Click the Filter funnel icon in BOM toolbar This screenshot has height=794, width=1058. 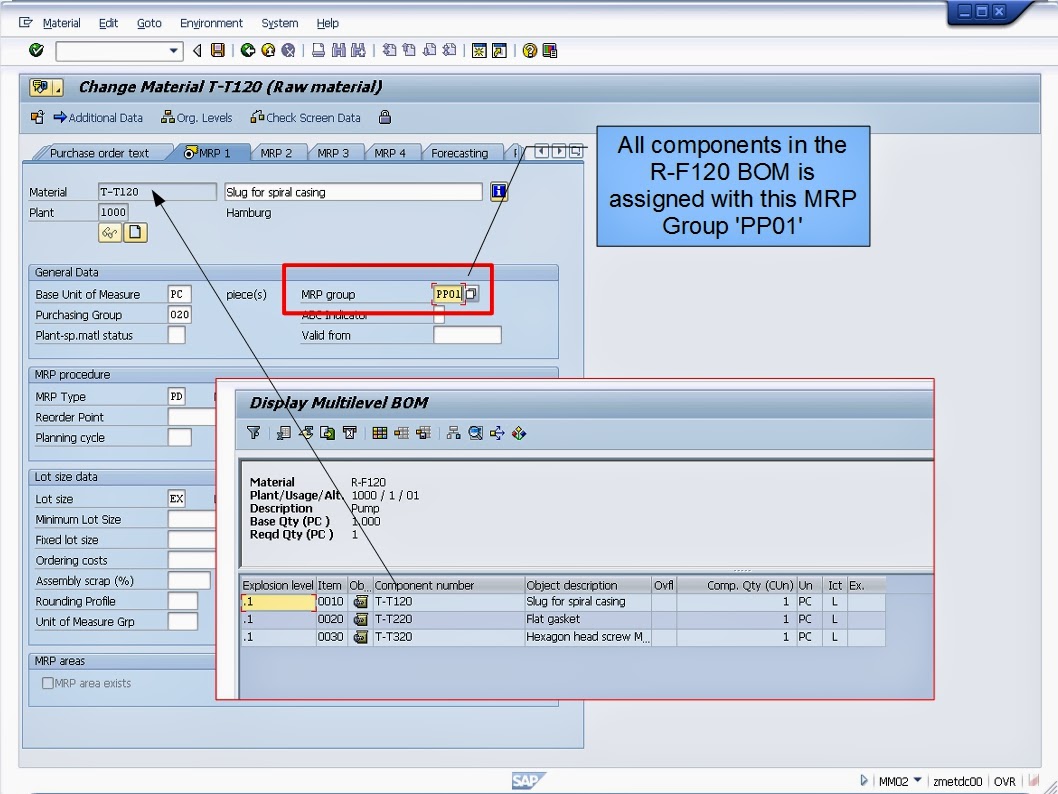click(x=254, y=433)
